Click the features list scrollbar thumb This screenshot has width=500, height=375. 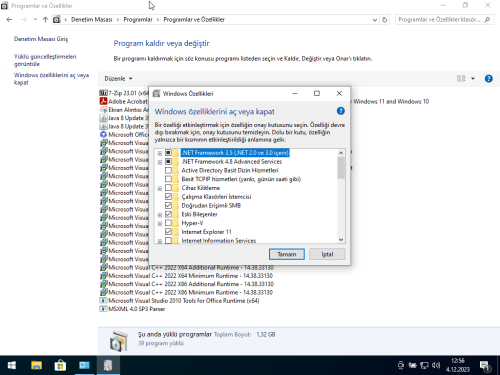click(341, 168)
